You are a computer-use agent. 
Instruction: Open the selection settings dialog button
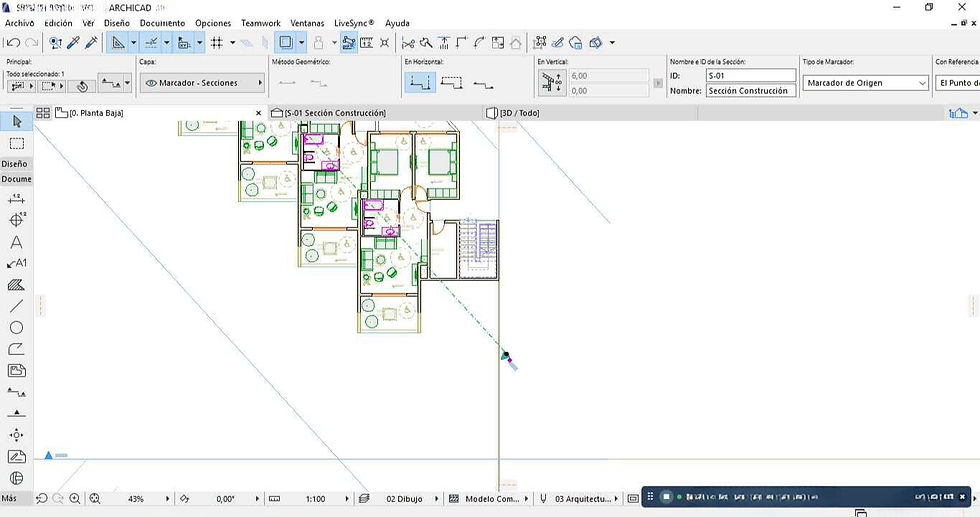click(82, 86)
